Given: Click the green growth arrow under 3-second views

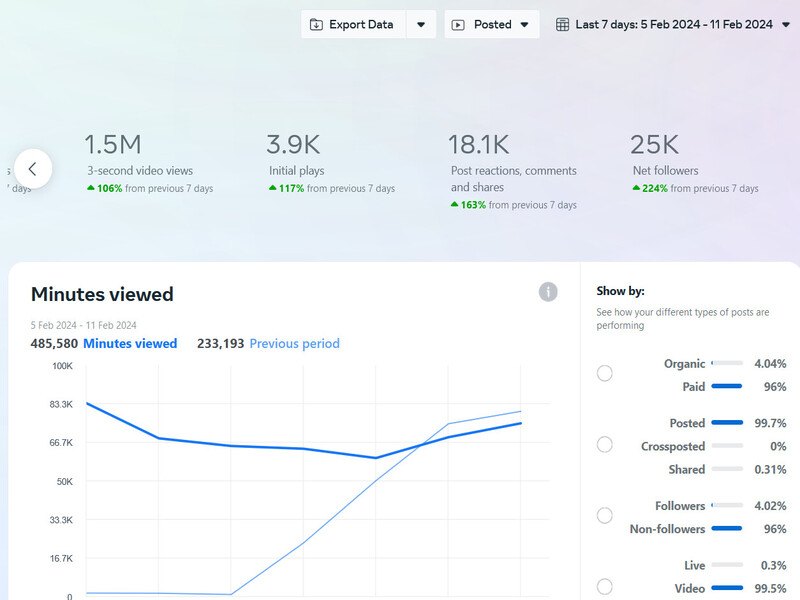Looking at the screenshot, I should (89, 187).
